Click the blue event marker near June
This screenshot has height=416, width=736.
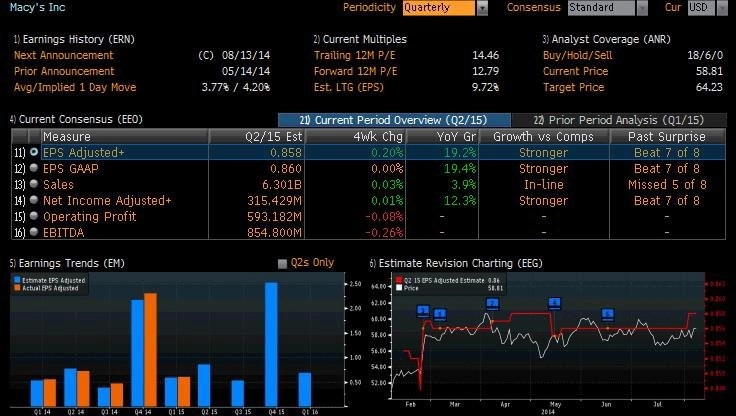(608, 314)
